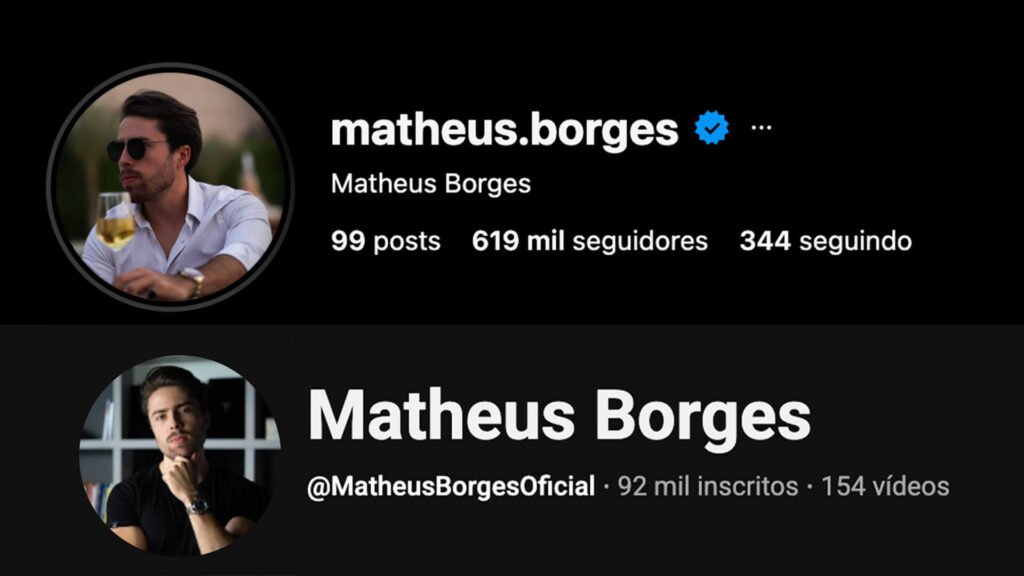The height and width of the screenshot is (576, 1024).
Task: Click the number 619 in the followers count
Action: click(x=495, y=241)
